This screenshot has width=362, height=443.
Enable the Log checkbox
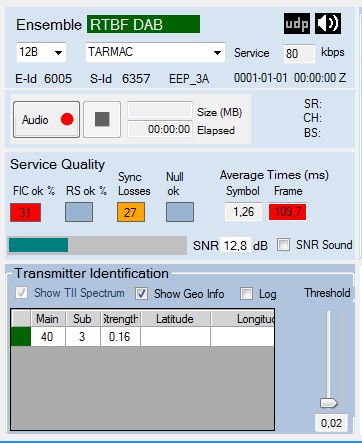[x=246, y=294]
